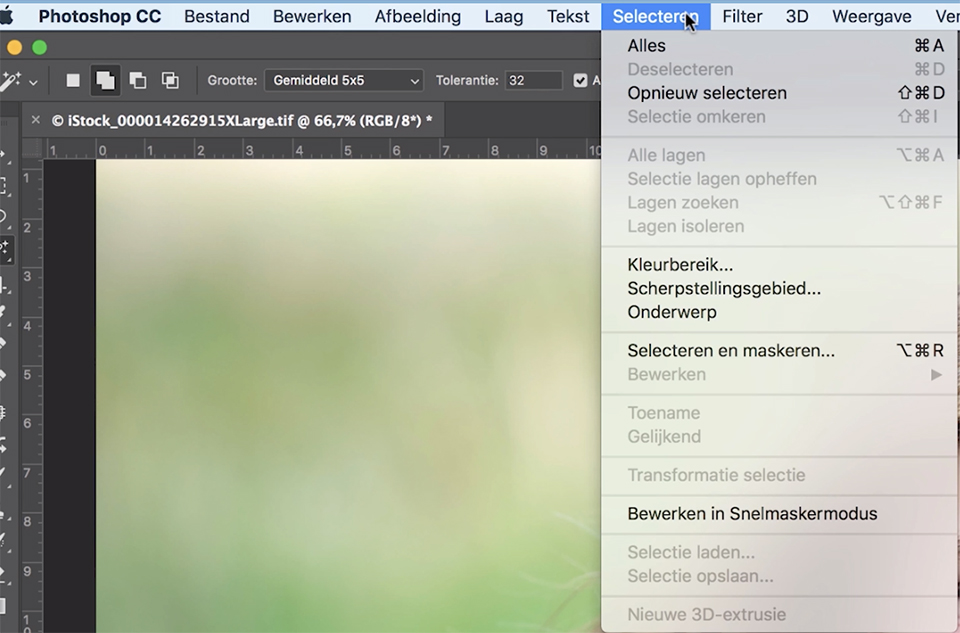Viewport: 960px width, 633px height.
Task: Choose Selectie opslaan...
Action: point(779,576)
